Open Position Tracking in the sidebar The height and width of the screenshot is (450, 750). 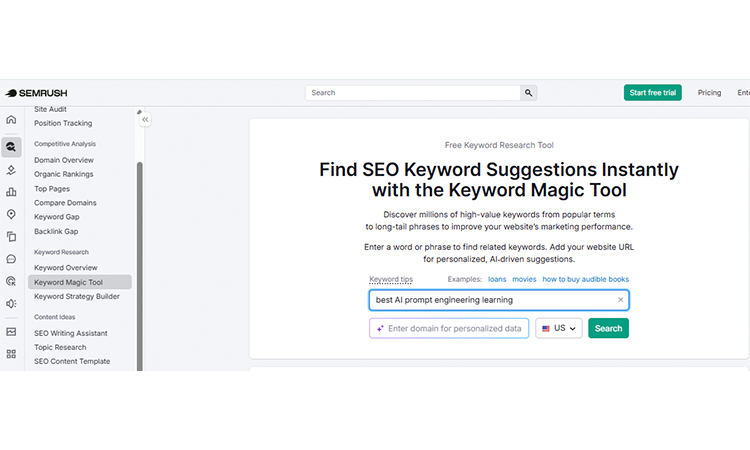click(x=63, y=123)
